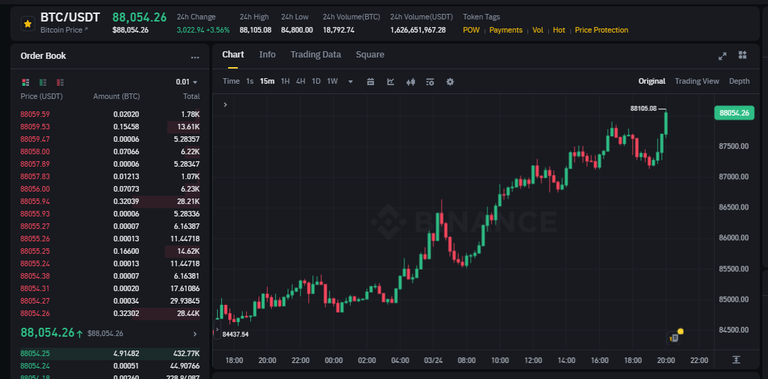Click the 88054.26 current price label on axis
This screenshot has width=768, height=379.
(734, 113)
